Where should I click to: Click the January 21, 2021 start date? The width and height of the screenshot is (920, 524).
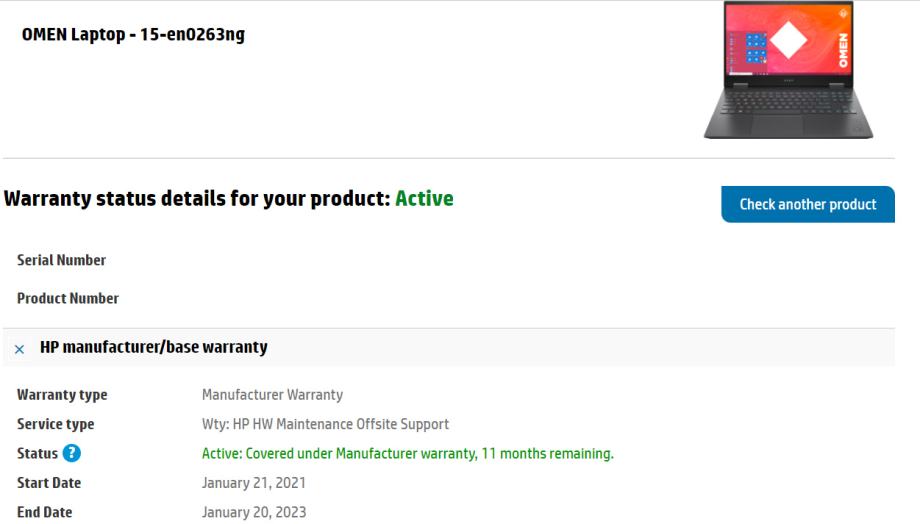coord(254,483)
